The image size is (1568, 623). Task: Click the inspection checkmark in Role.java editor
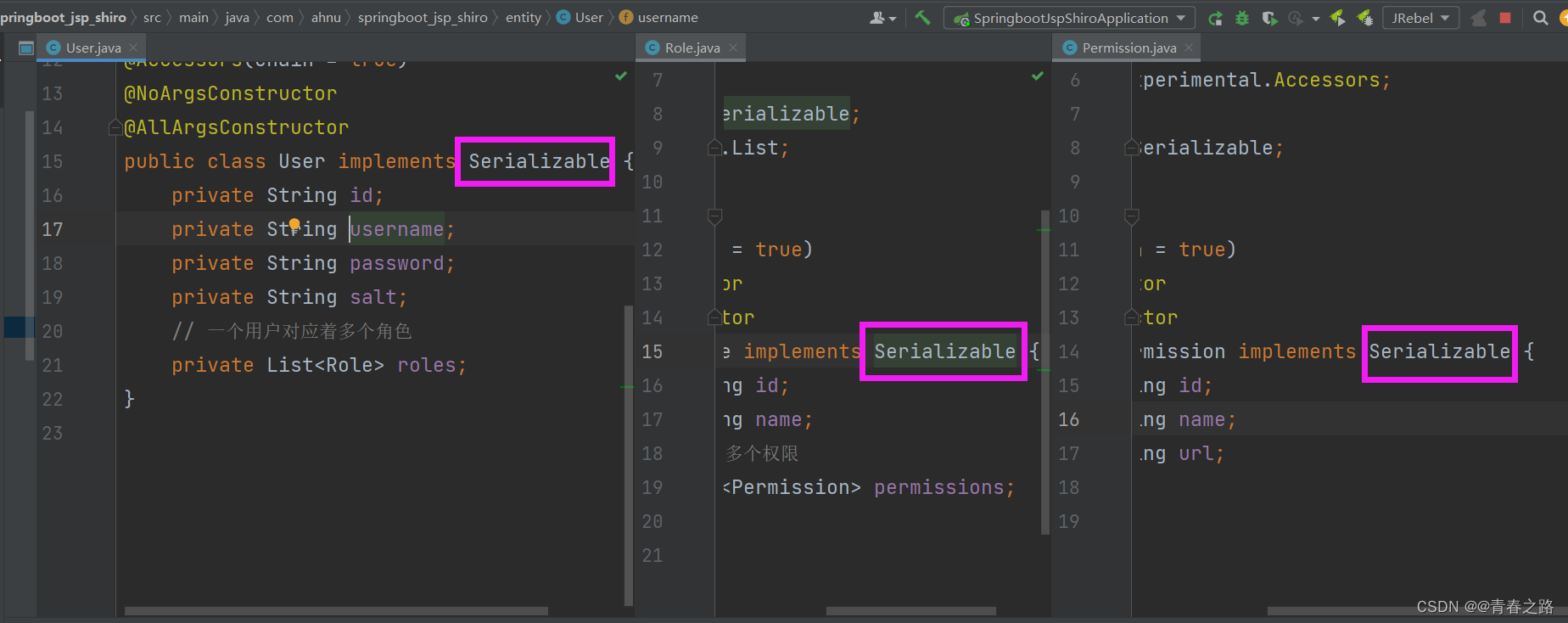coord(1038,76)
